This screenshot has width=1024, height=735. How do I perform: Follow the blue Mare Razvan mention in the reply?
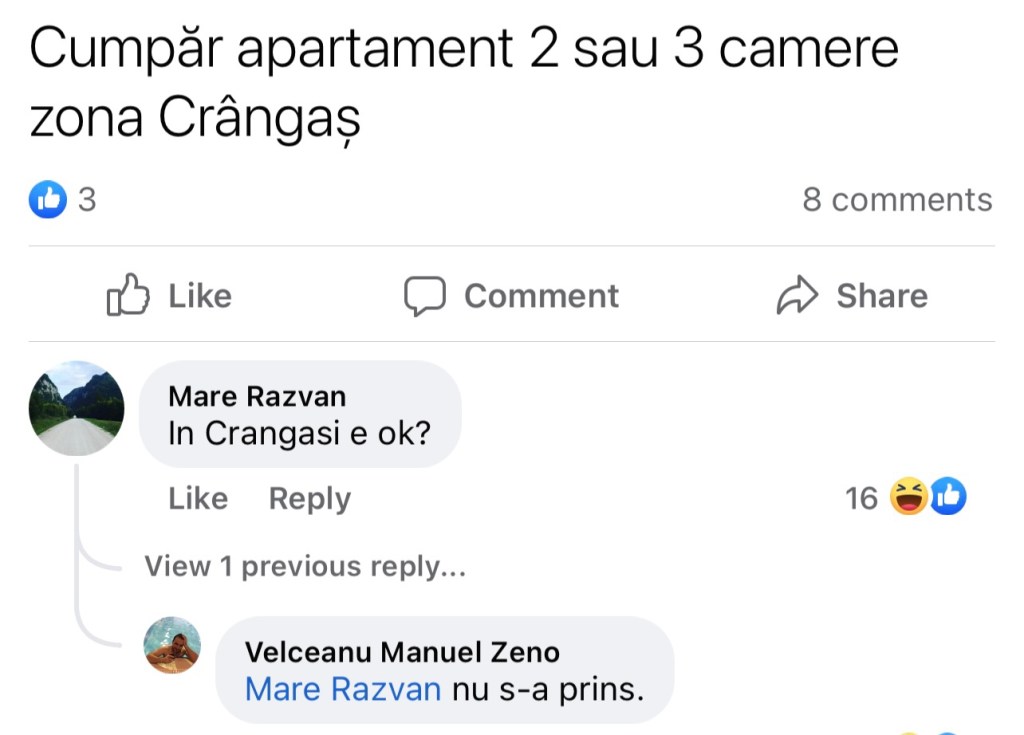coord(343,689)
